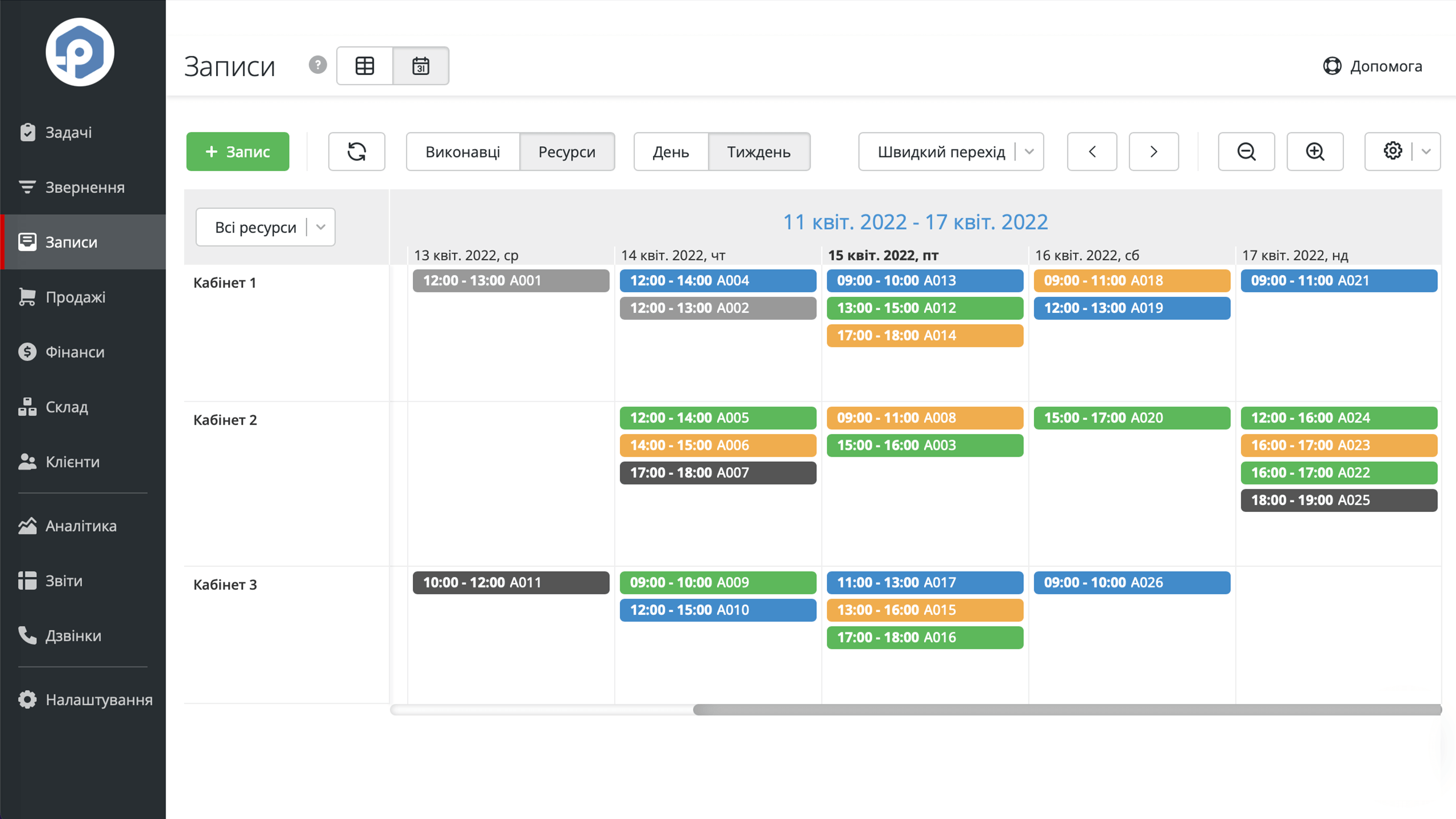This screenshot has width=1456, height=819.
Task: Toggle view to Ресурси
Action: [x=567, y=151]
